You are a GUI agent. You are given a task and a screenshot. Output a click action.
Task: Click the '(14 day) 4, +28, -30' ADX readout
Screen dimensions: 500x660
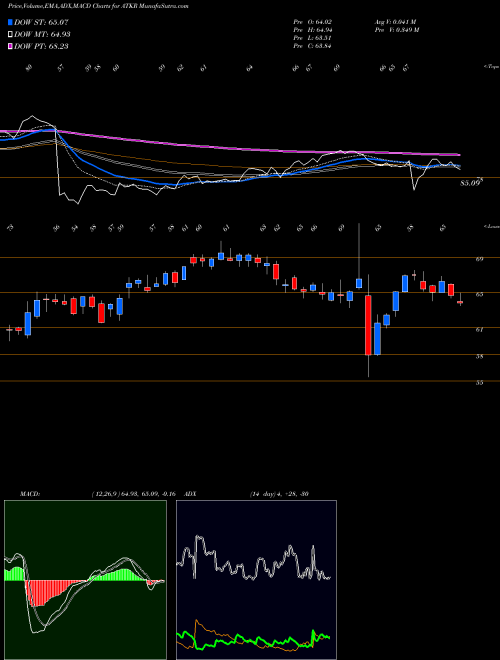click(279, 494)
